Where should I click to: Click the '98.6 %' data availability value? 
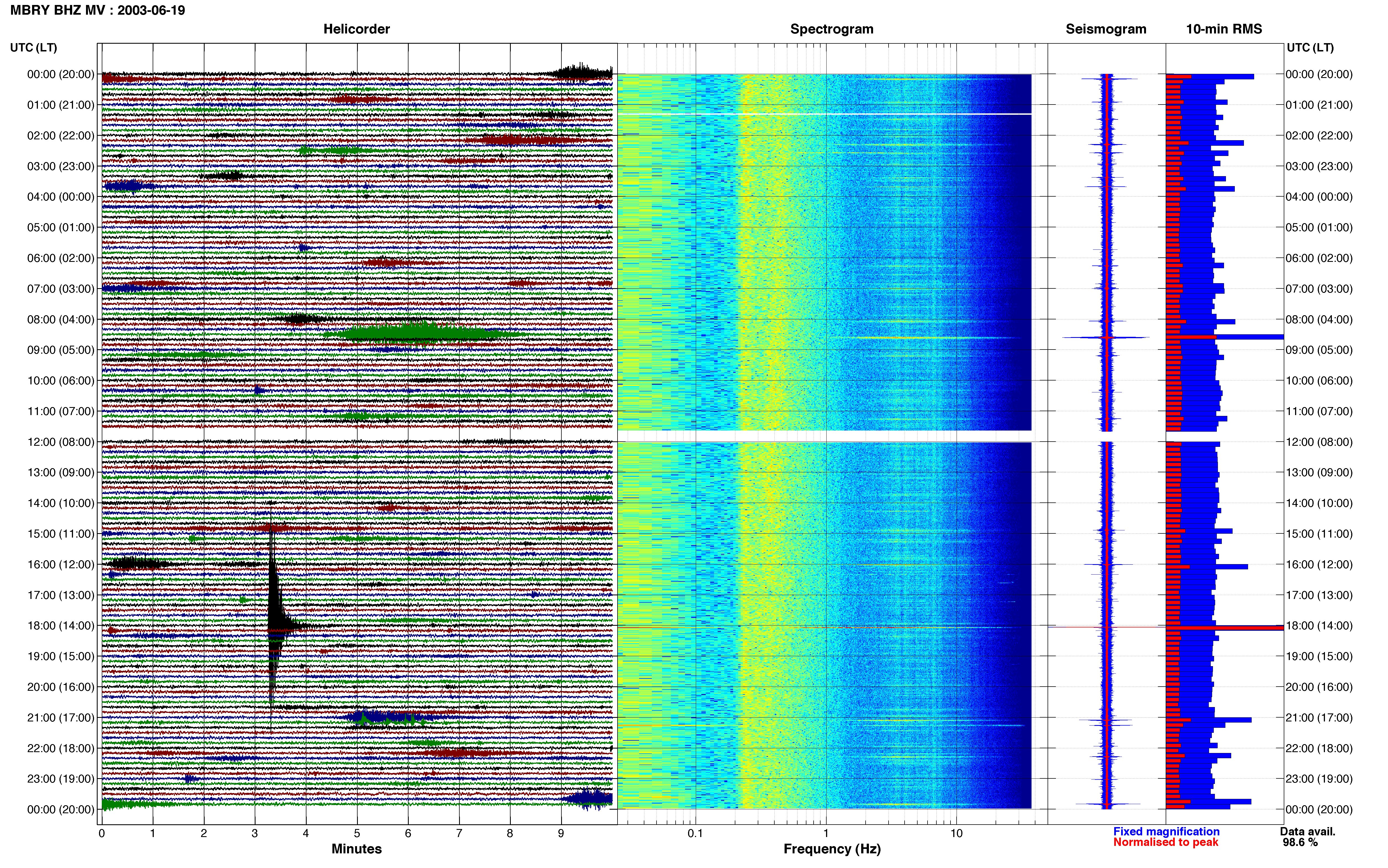(x=1300, y=843)
